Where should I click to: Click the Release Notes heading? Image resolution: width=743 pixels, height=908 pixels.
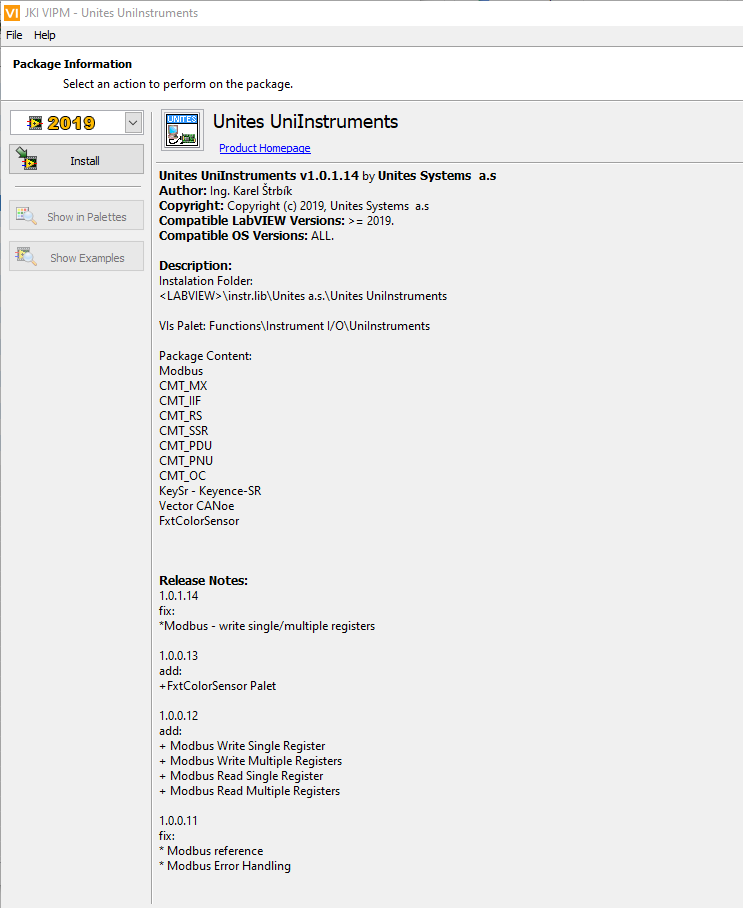(x=203, y=580)
